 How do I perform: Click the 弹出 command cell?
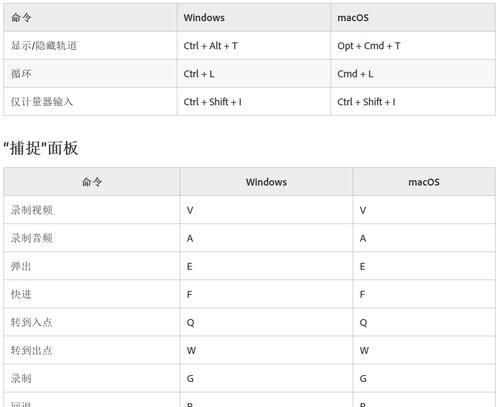[x=92, y=266]
